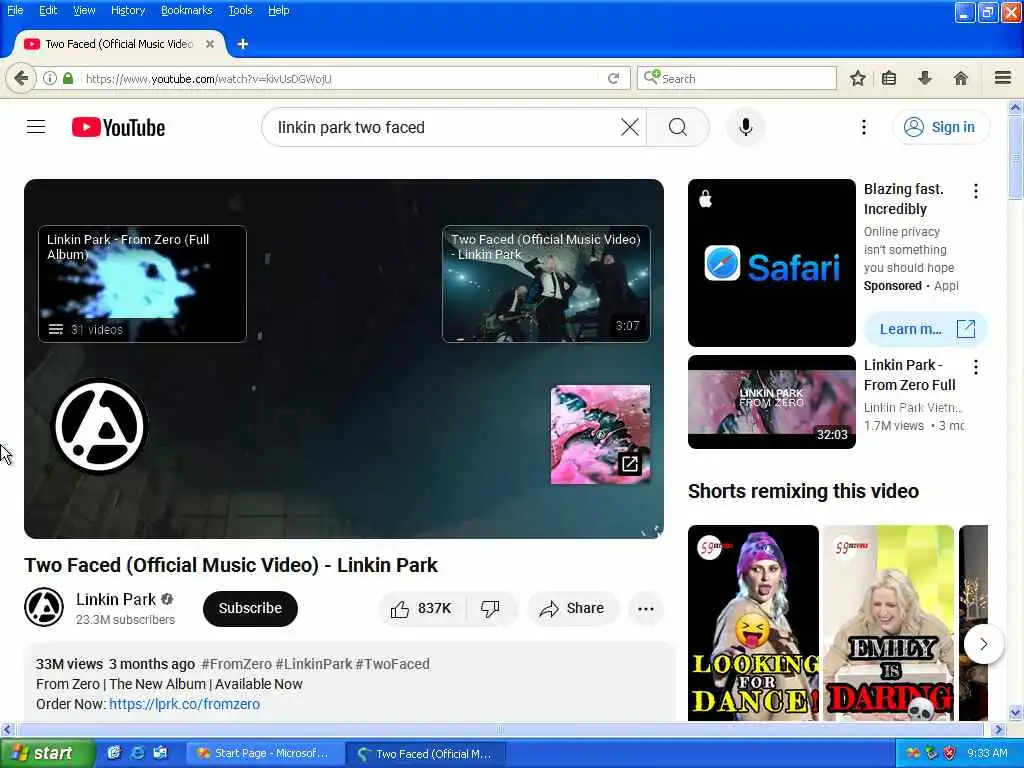Open the YouTube hamburger guide menu
The width and height of the screenshot is (1024, 768).
[x=36, y=127]
